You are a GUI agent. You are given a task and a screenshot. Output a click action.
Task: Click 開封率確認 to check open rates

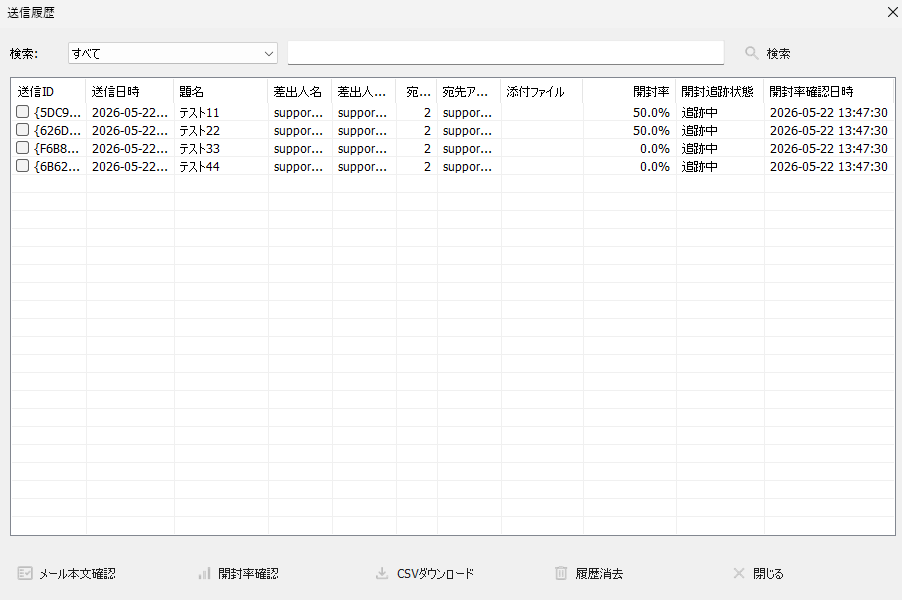[248, 574]
